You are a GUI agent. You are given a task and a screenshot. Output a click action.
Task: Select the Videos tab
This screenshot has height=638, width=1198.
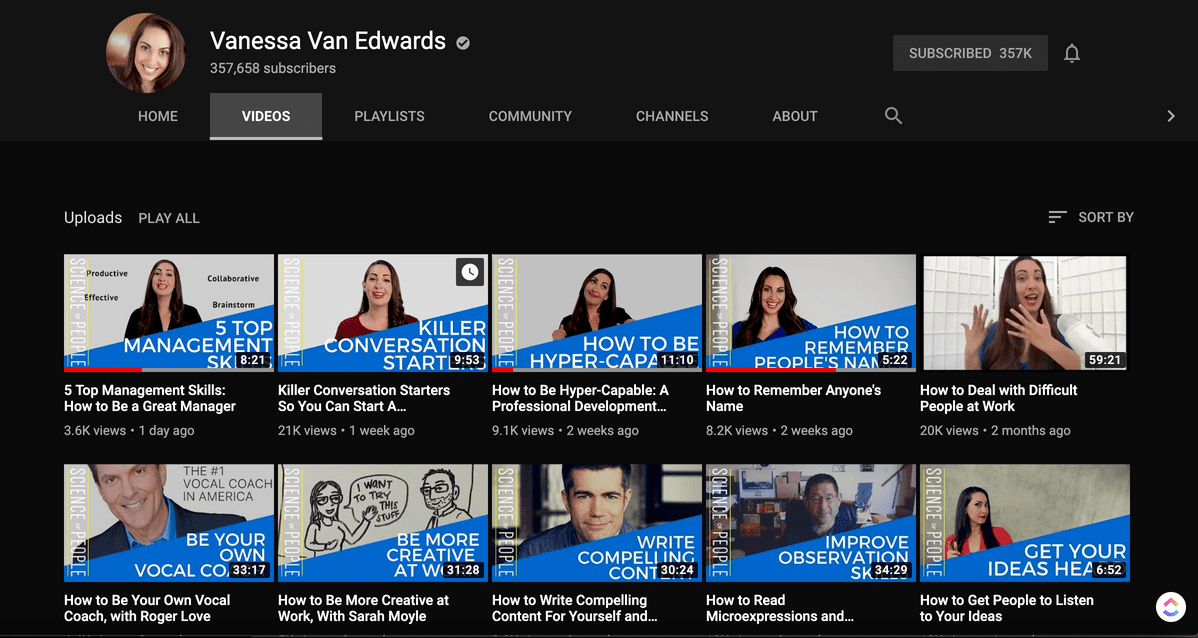pos(266,116)
